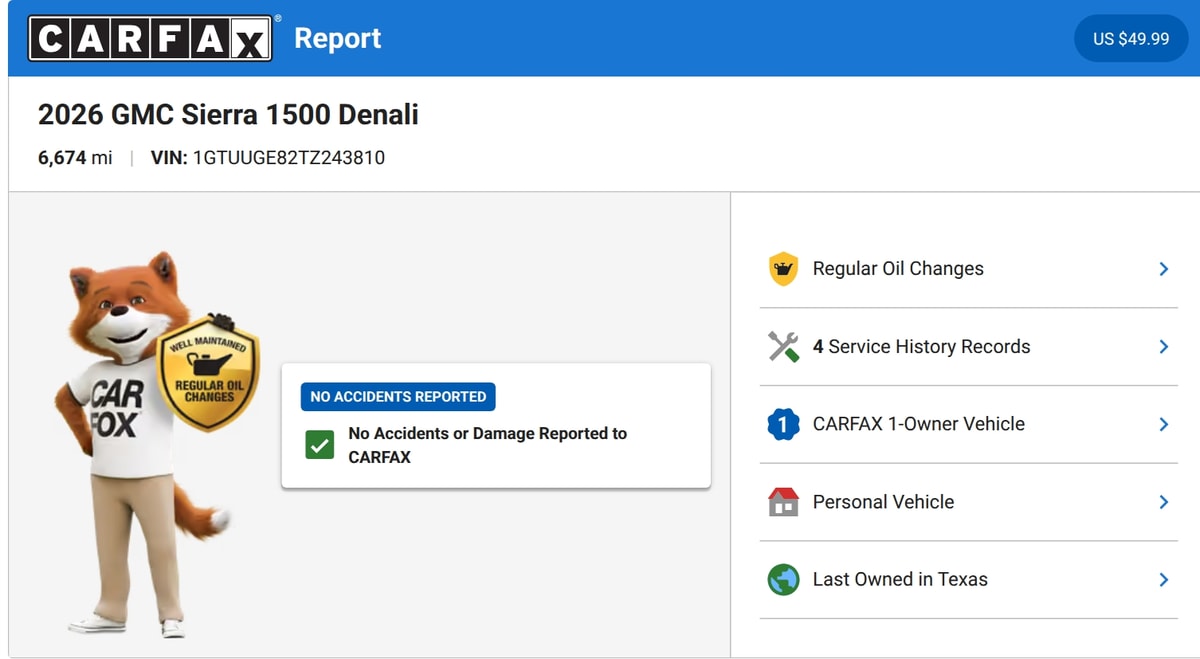Viewport: 1200px width, 659px height.
Task: Click the globe icon for Last Owned
Action: tap(783, 579)
